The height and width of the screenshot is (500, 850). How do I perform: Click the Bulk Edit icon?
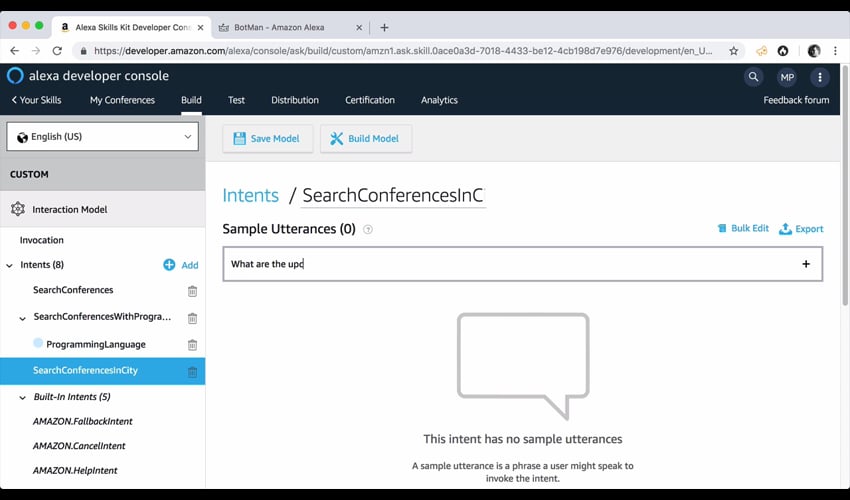(x=722, y=228)
